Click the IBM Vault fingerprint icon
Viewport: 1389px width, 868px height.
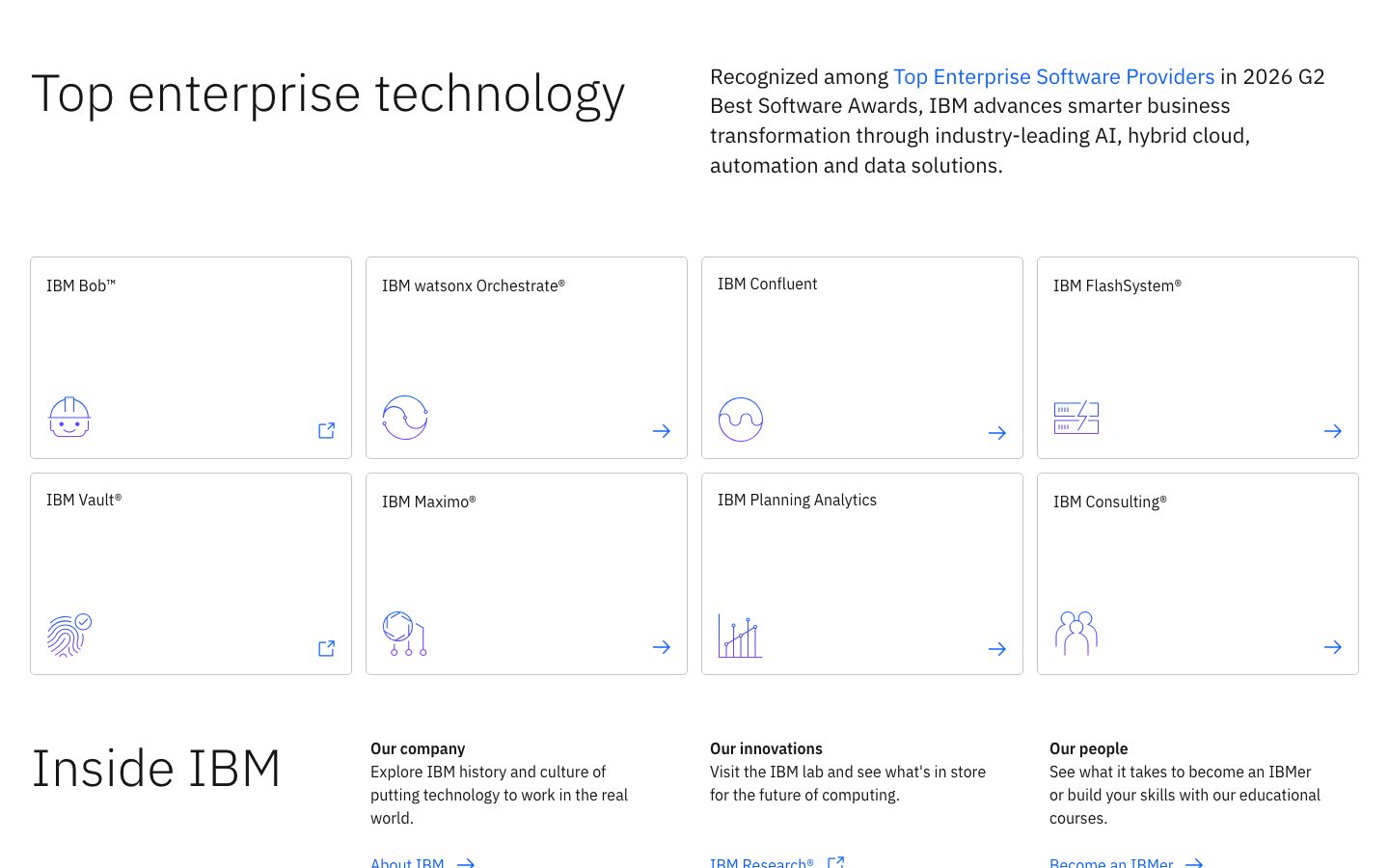point(69,635)
